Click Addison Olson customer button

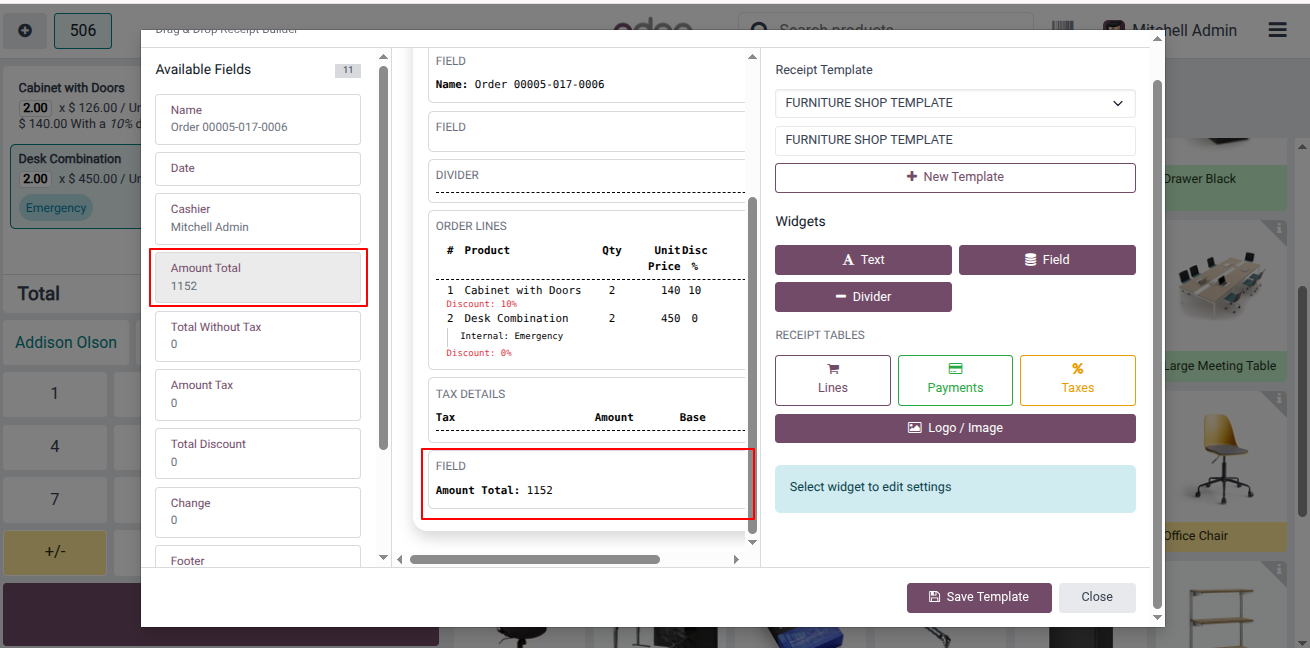tap(66, 342)
